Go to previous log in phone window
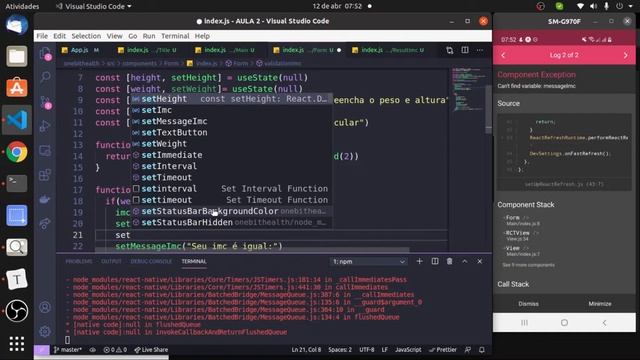640x360 pixels. 503,55
